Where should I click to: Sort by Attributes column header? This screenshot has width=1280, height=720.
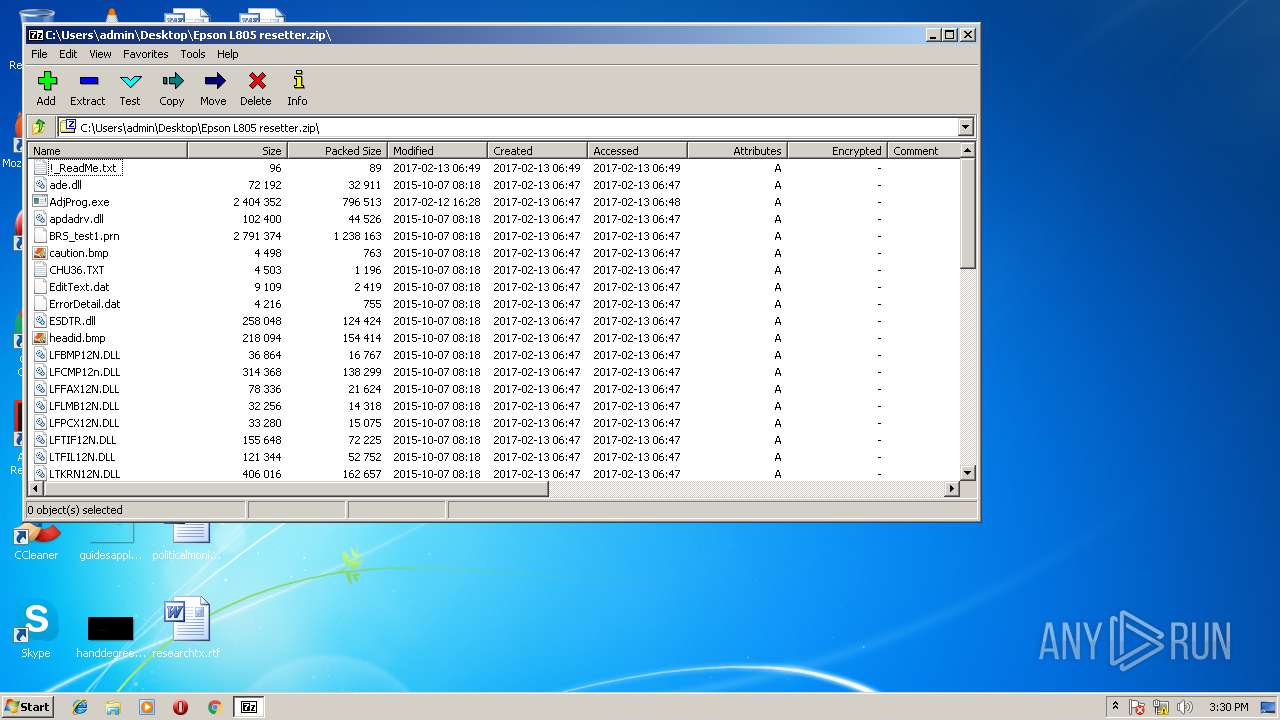(x=737, y=151)
